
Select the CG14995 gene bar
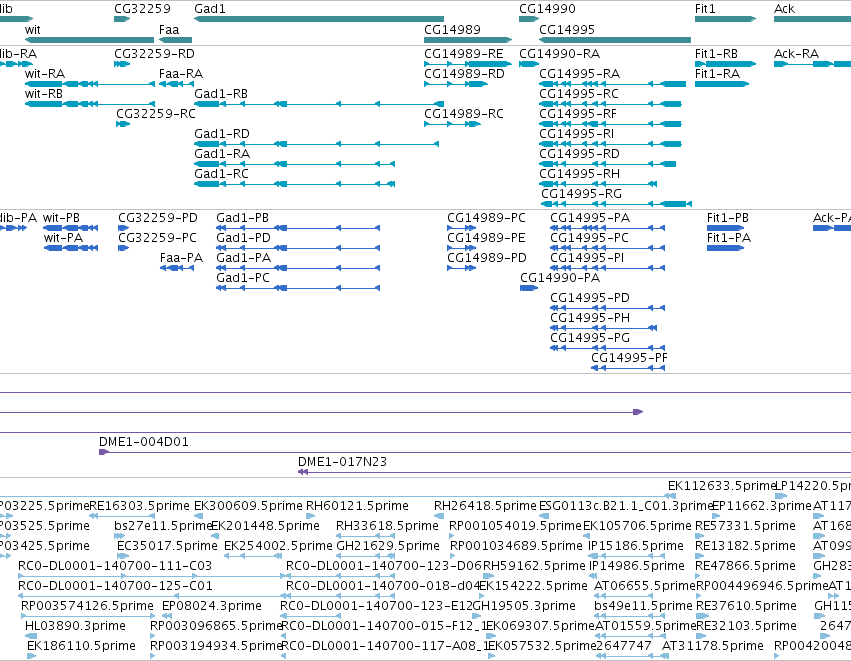615,40
